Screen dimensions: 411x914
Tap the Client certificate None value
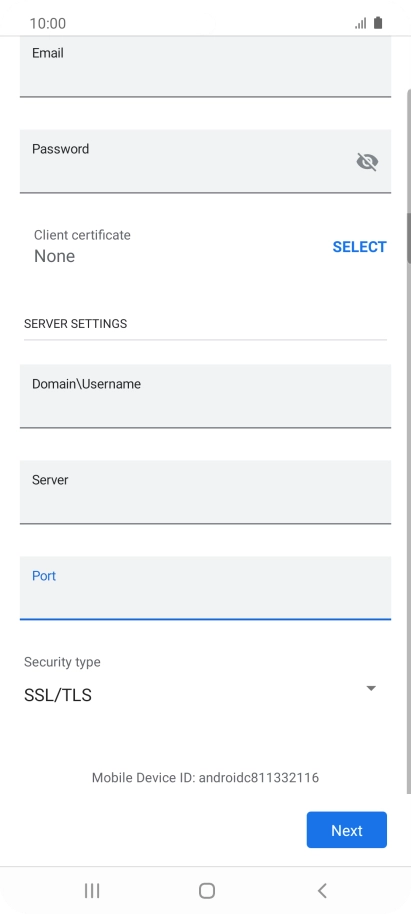coord(54,256)
